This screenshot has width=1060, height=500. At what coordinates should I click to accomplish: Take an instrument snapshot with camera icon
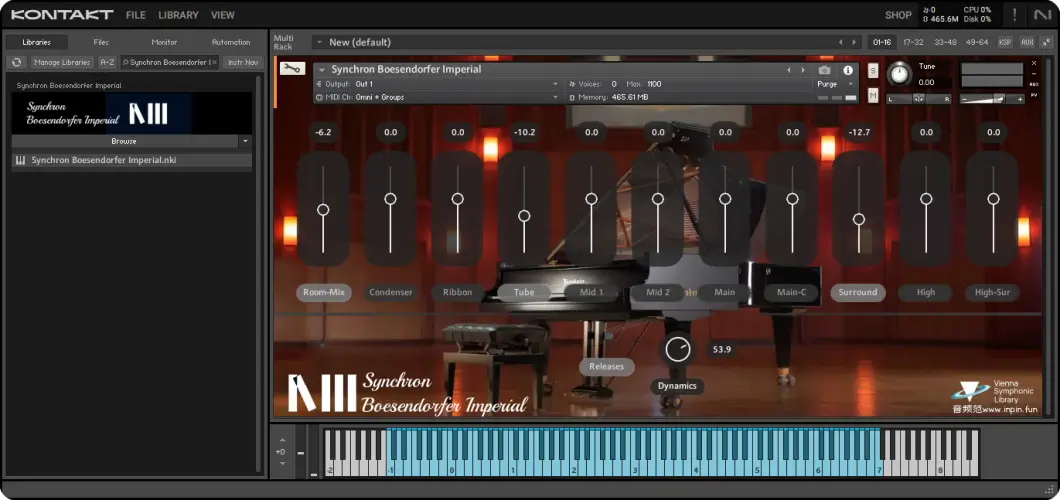824,70
